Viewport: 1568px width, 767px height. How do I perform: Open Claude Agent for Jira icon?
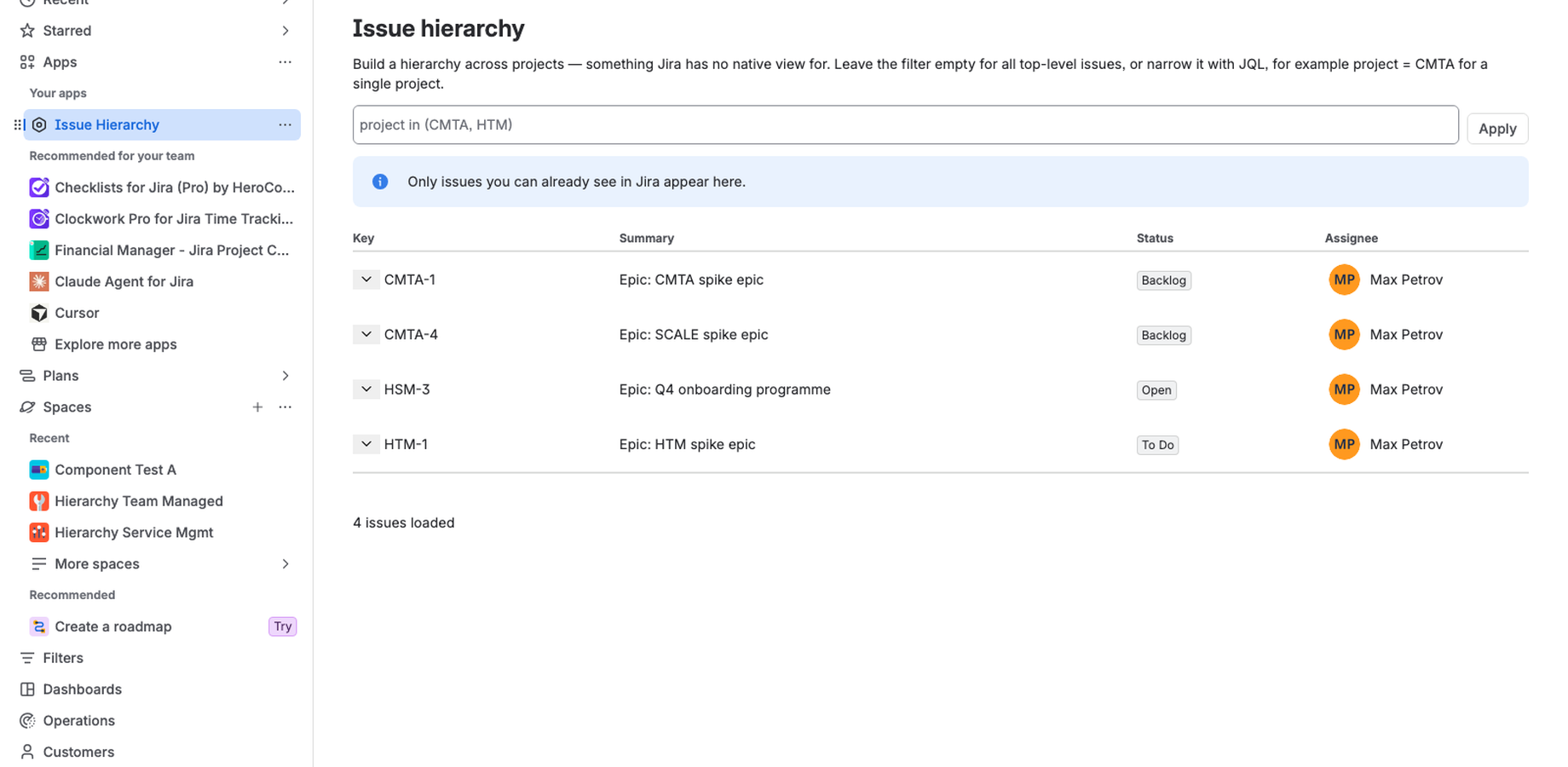[39, 282]
